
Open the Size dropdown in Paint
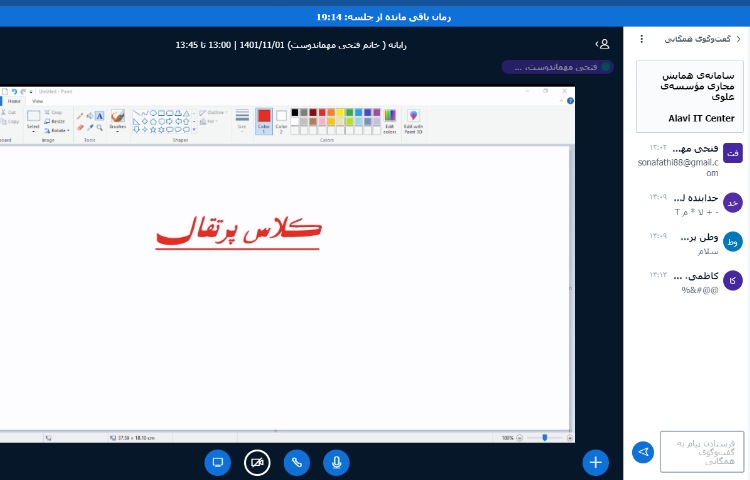click(x=242, y=120)
